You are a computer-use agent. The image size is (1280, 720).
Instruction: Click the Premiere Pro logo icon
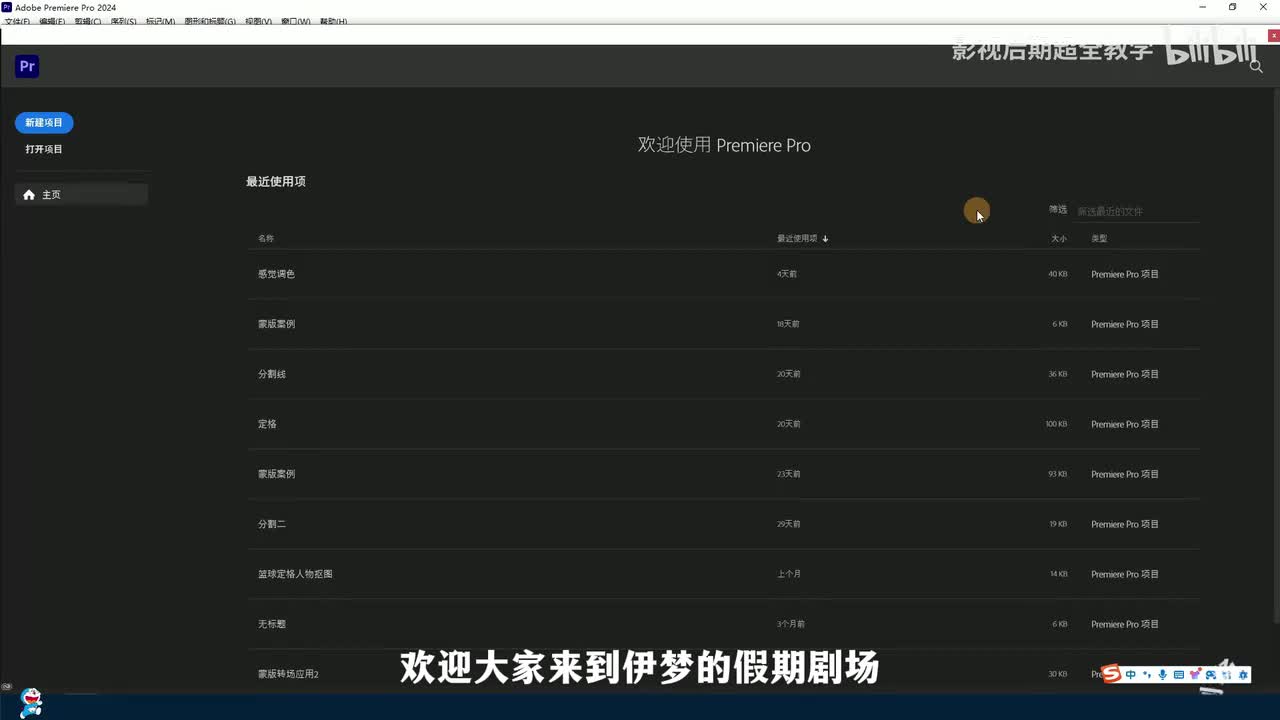(27, 67)
